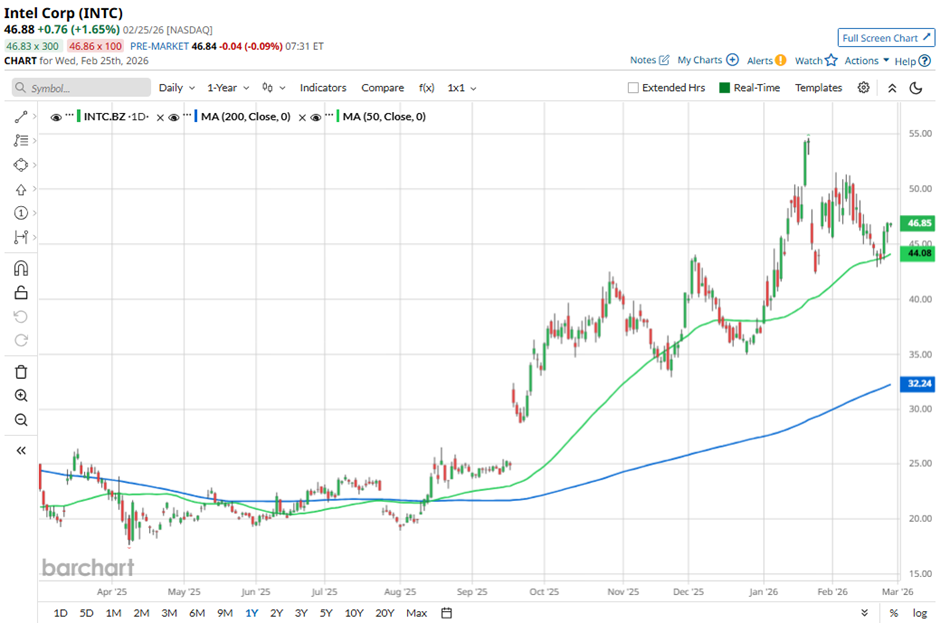940x623 pixels.
Task: Click the Full Screen Chart button
Action: 885,38
